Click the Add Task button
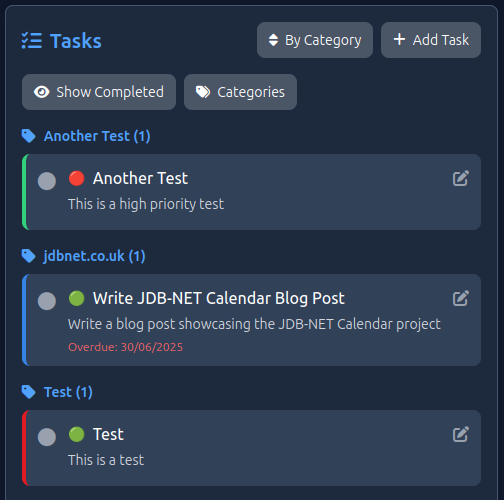This screenshot has width=504, height=500. point(431,40)
